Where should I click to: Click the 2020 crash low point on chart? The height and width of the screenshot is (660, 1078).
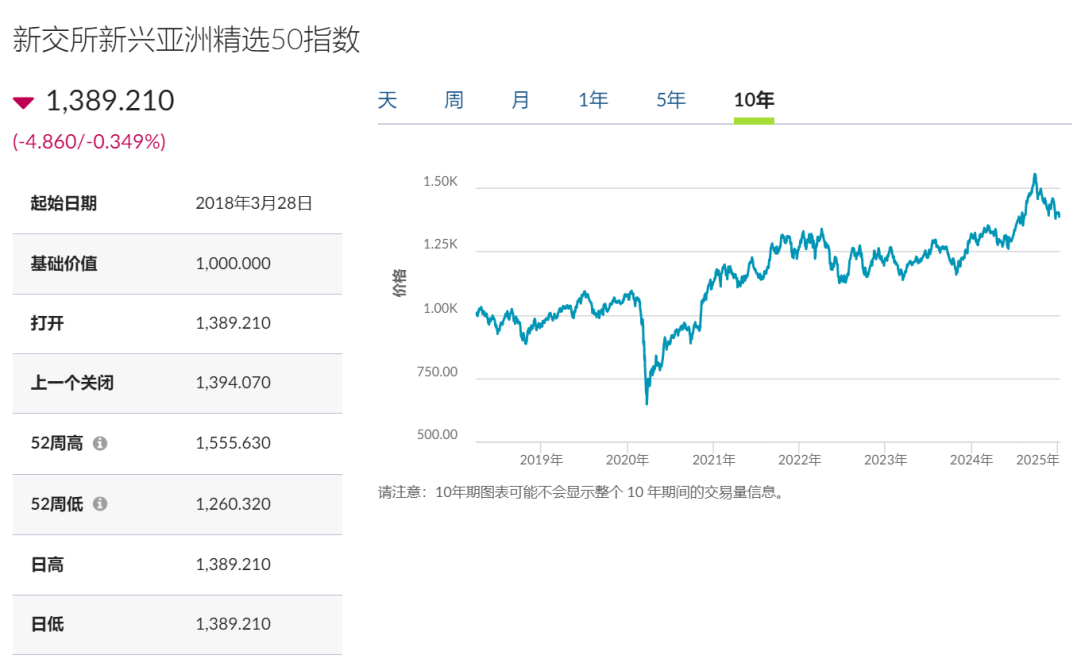point(647,403)
